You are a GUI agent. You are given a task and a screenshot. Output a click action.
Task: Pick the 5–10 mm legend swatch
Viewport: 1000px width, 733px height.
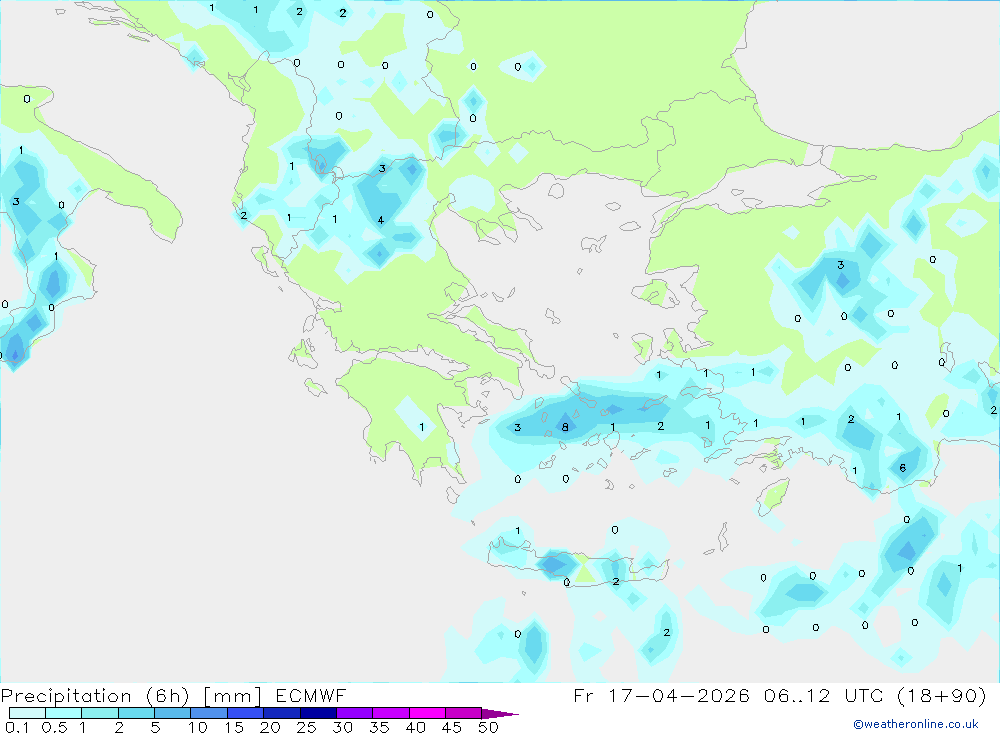(173, 713)
